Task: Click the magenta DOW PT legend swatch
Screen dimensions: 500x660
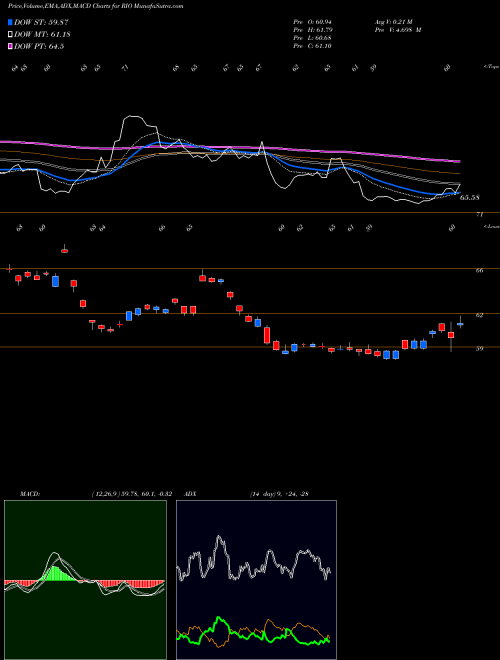Action: click(10, 46)
